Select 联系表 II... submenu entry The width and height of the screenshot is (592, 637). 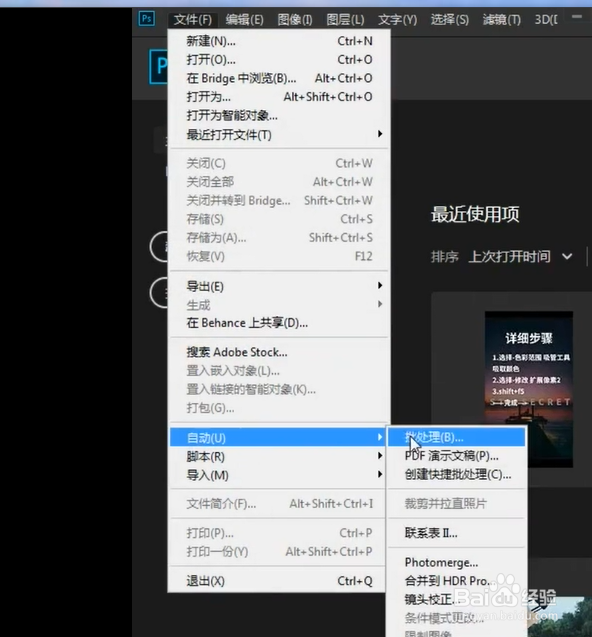457,533
